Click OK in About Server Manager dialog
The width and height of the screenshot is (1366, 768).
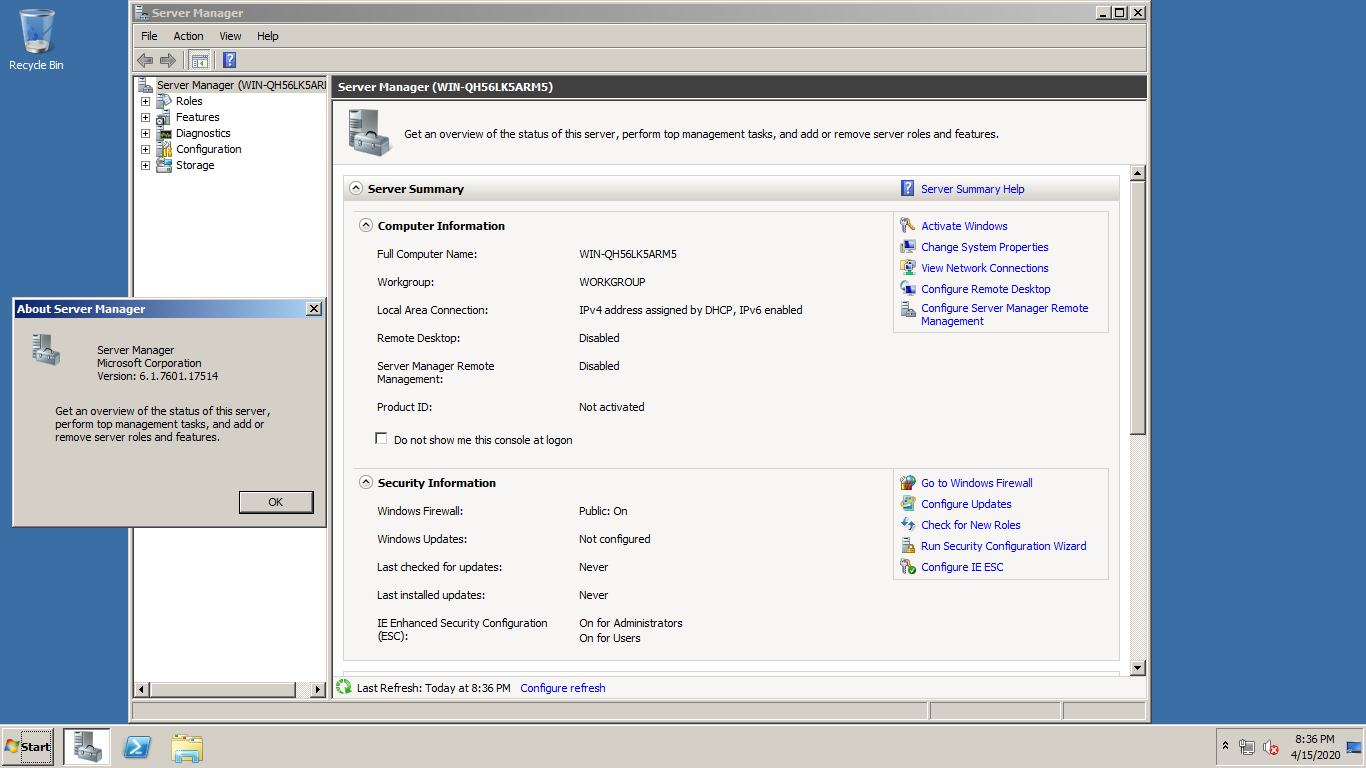[x=276, y=502]
